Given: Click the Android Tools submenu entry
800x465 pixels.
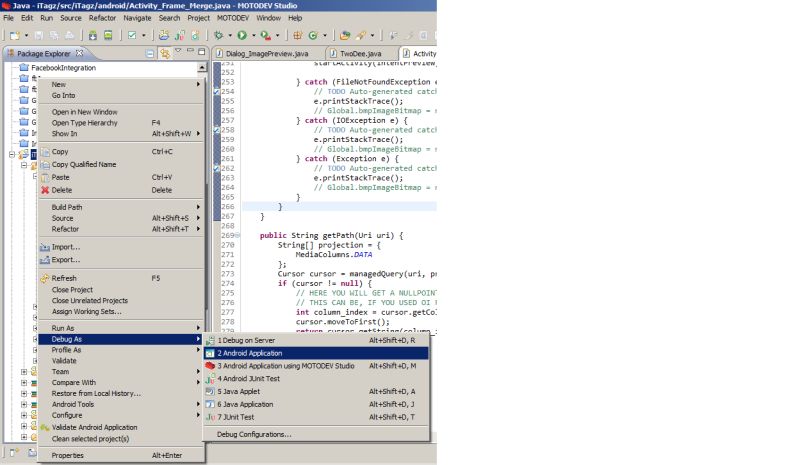Looking at the screenshot, I should pos(121,404).
